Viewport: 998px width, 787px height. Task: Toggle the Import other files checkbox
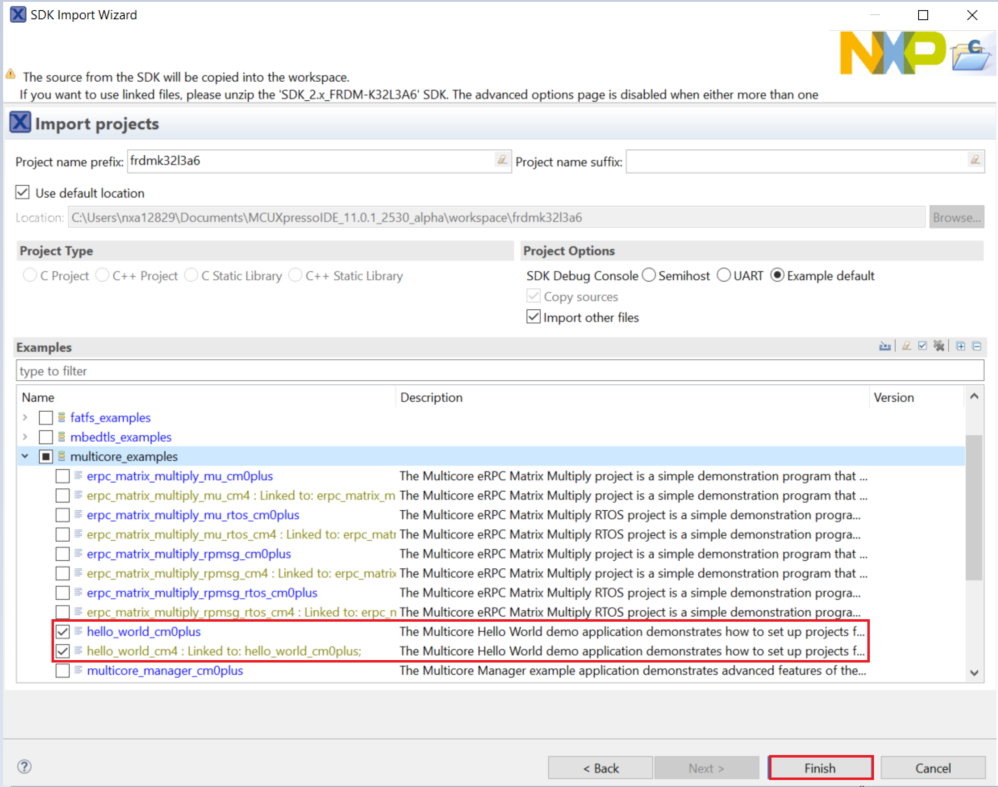click(x=534, y=317)
